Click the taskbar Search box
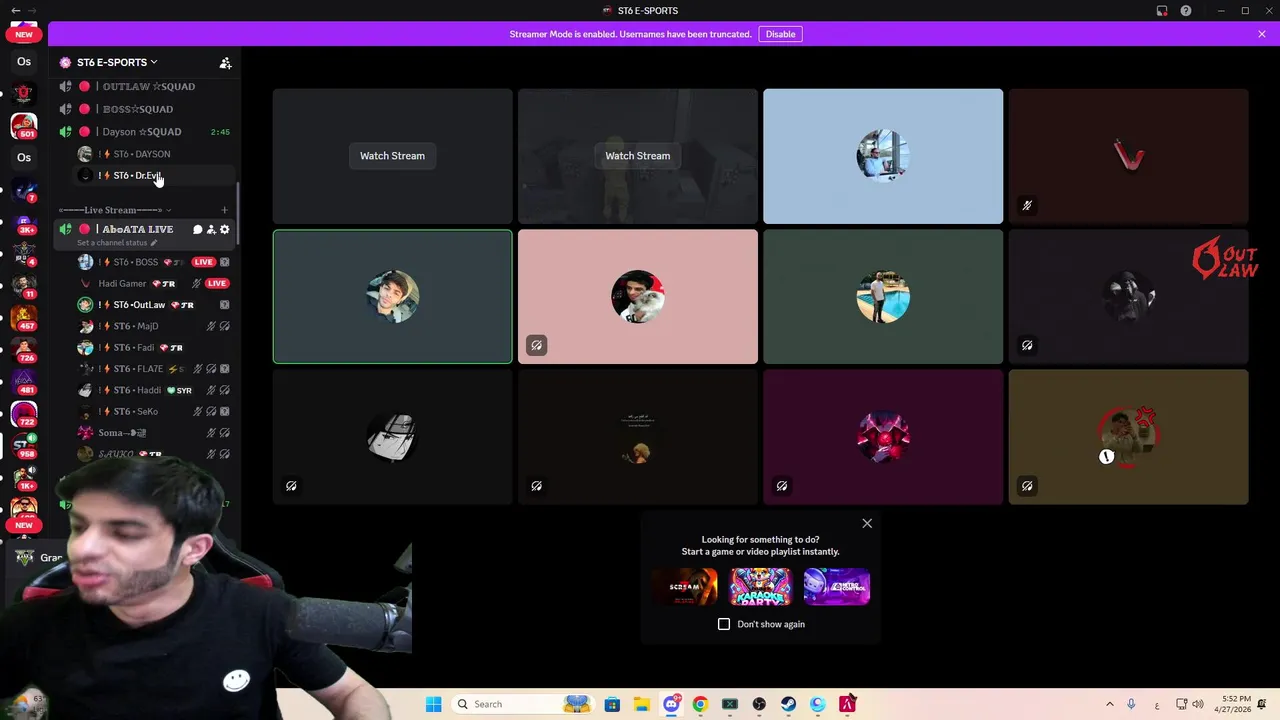The image size is (1280, 720). coord(522,704)
